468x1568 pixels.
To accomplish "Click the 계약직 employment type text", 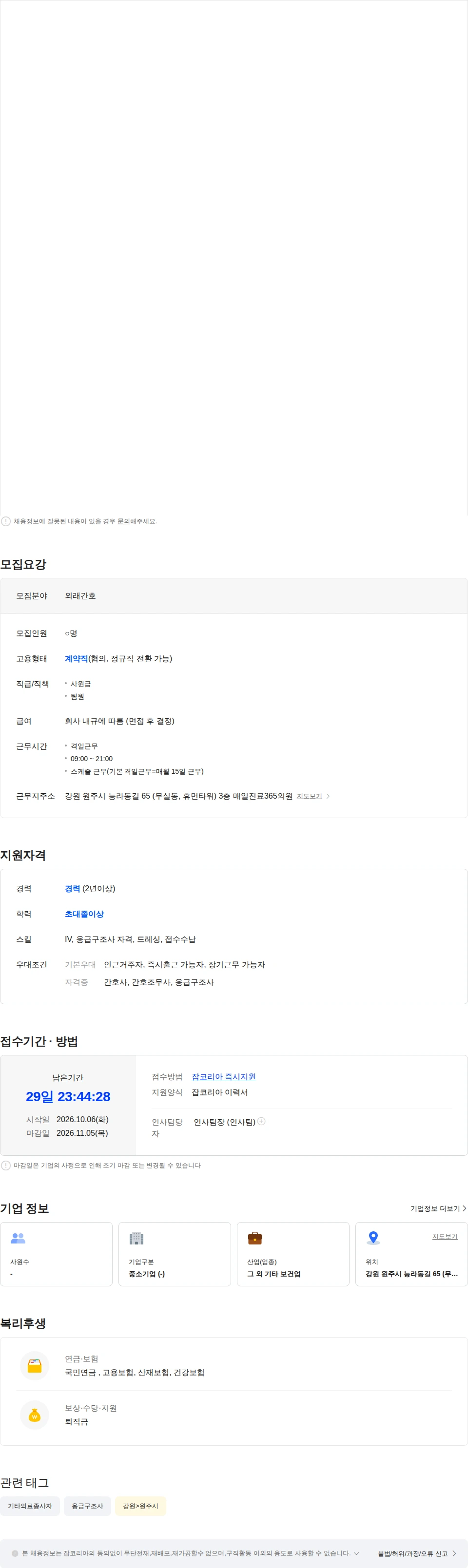I will click(76, 659).
